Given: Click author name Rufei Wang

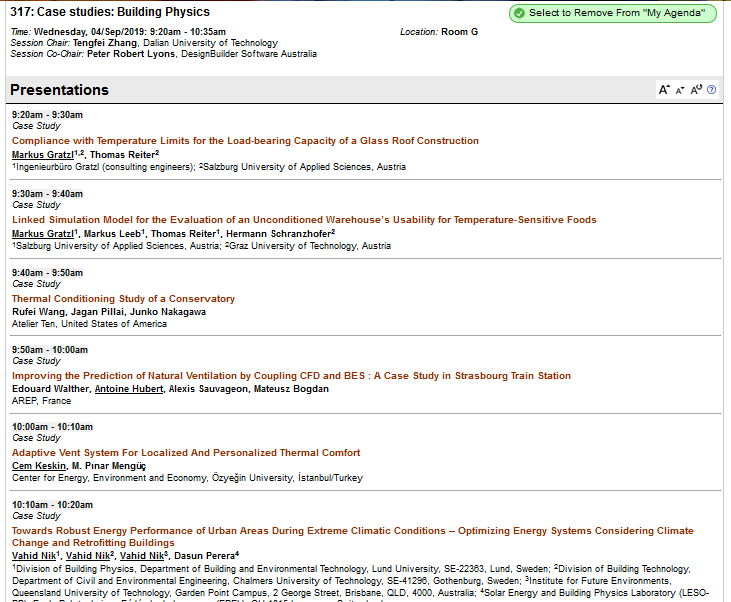Looking at the screenshot, I should pos(38,312).
